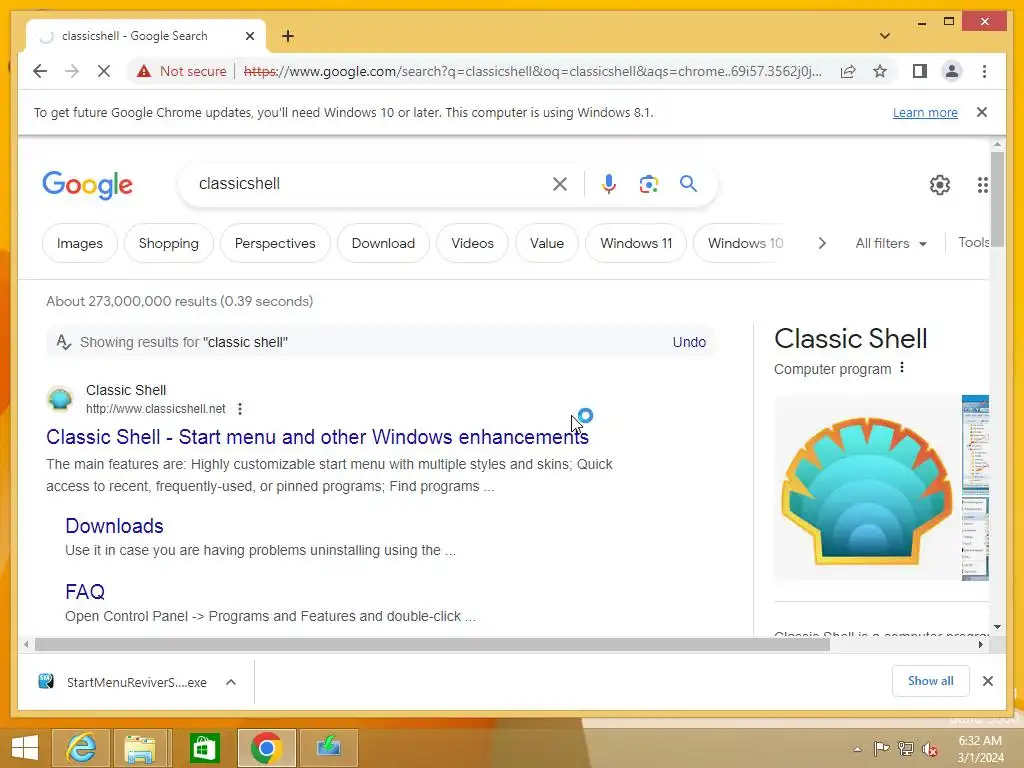Open the search Tools option

pyautogui.click(x=973, y=242)
